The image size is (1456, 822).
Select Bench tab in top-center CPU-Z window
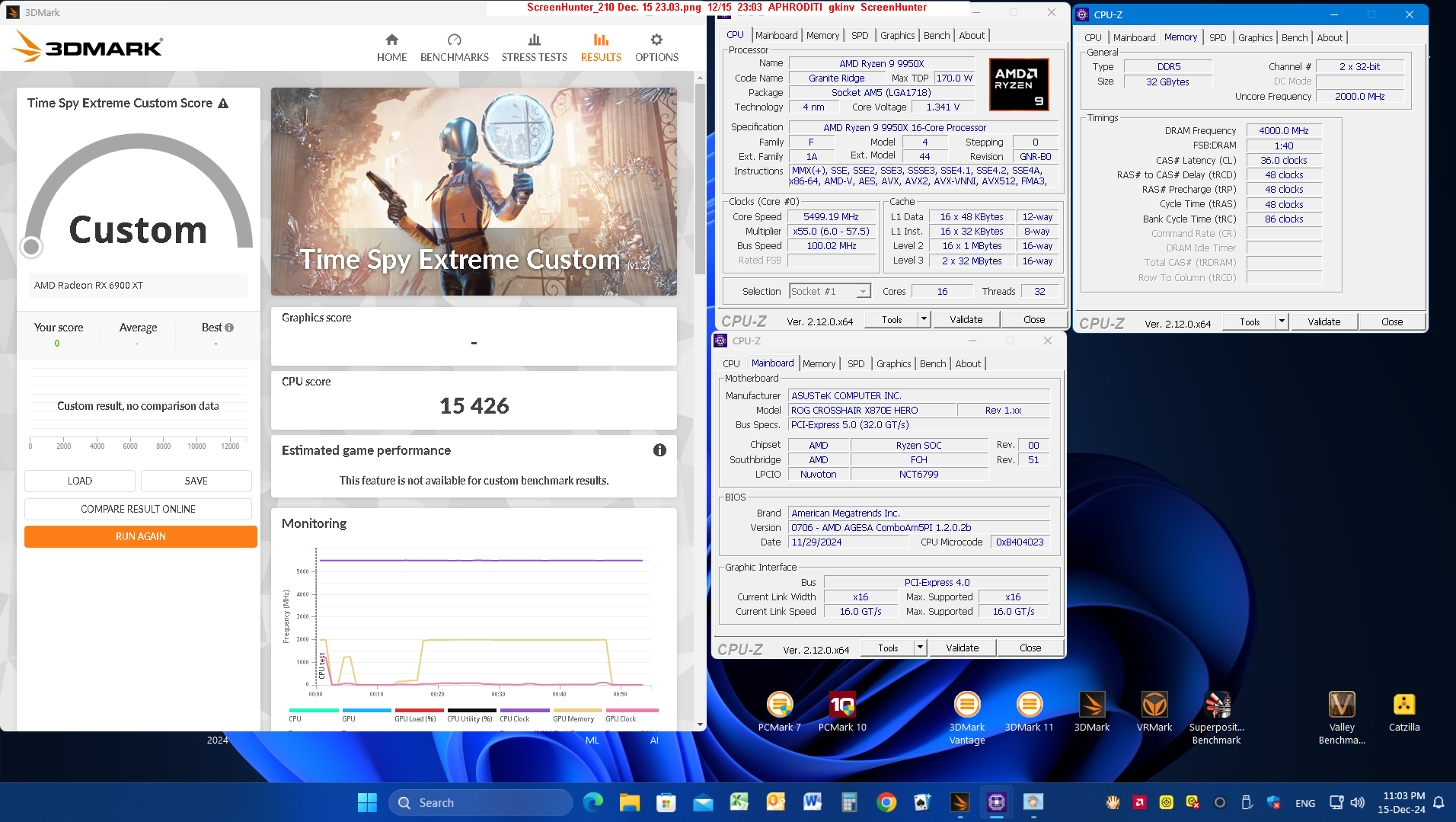coord(937,35)
